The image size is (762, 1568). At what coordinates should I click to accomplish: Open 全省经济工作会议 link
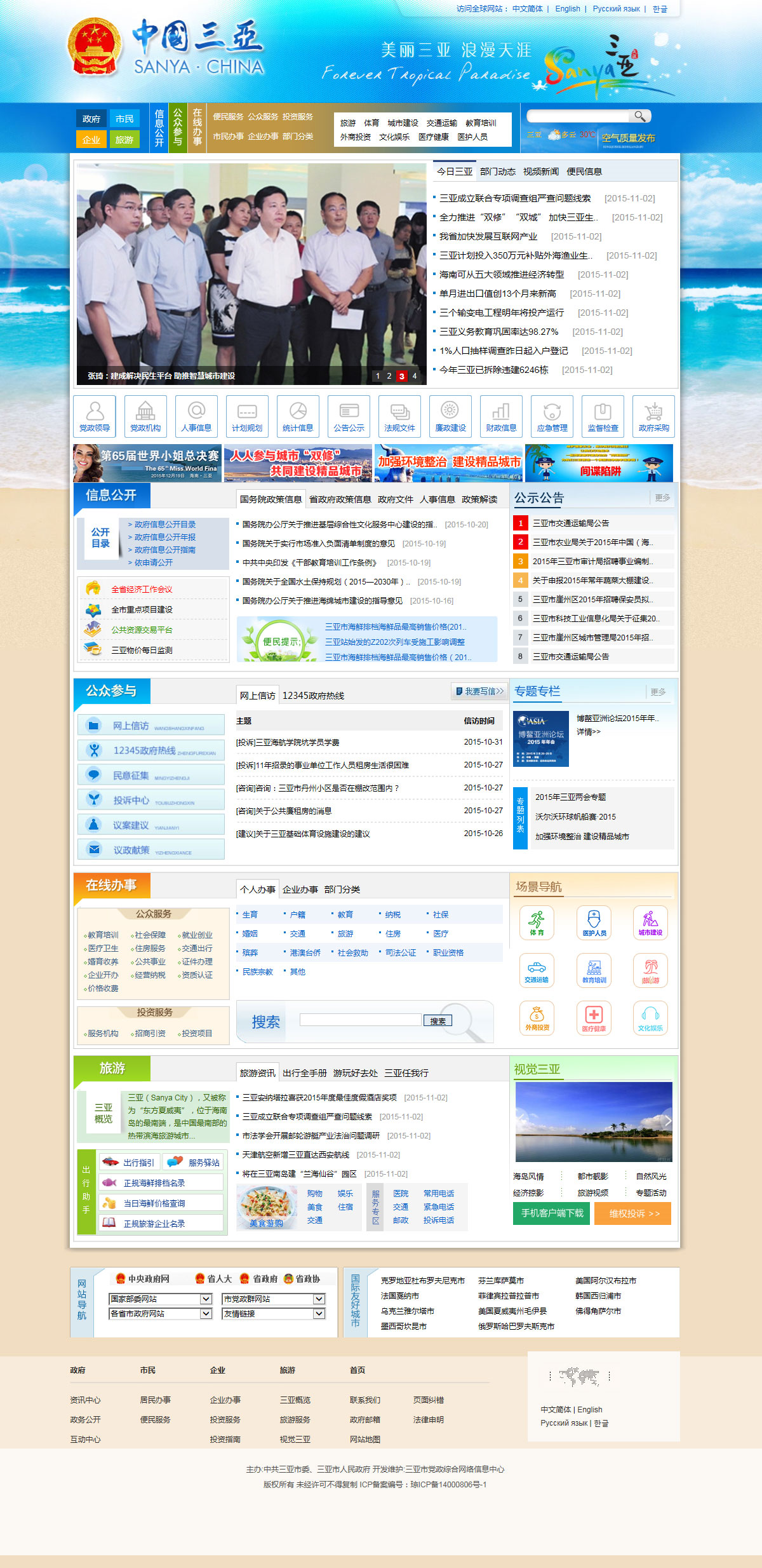click(142, 590)
